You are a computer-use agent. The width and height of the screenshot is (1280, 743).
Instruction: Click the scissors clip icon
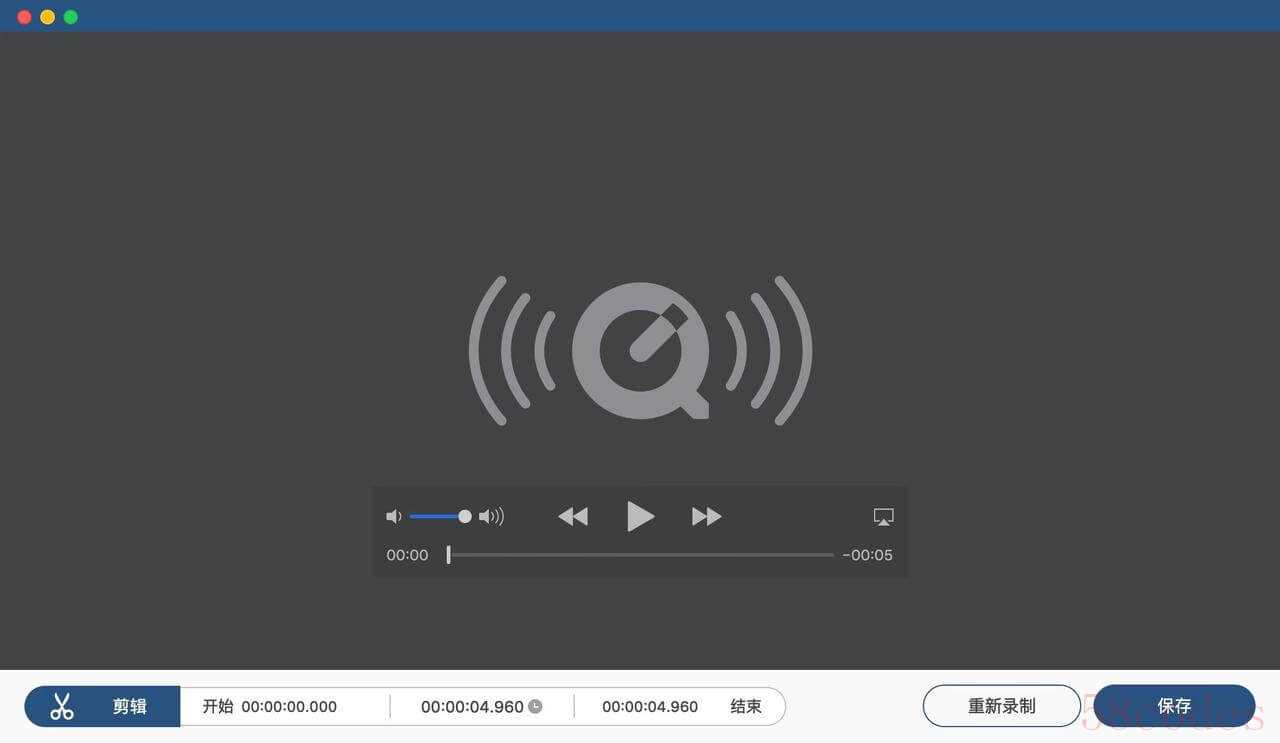click(x=62, y=706)
